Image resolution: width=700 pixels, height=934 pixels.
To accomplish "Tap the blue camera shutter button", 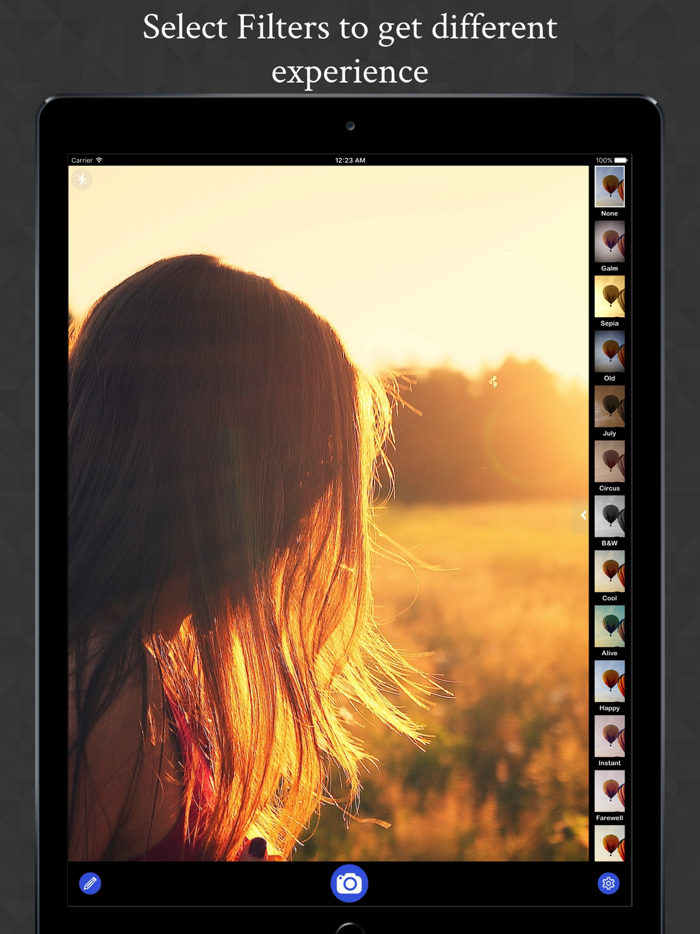I will [x=349, y=883].
